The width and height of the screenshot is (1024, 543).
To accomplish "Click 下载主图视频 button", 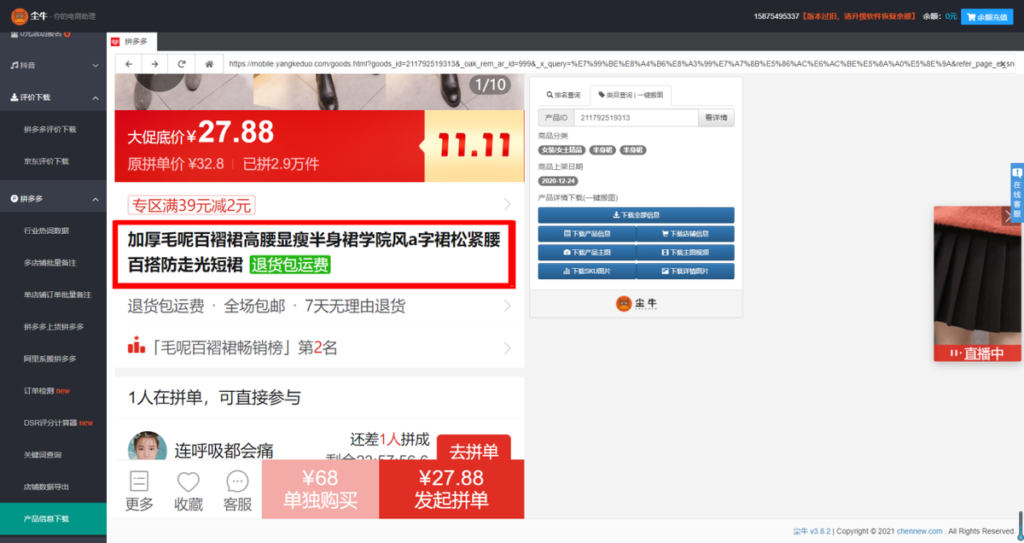I will click(685, 252).
